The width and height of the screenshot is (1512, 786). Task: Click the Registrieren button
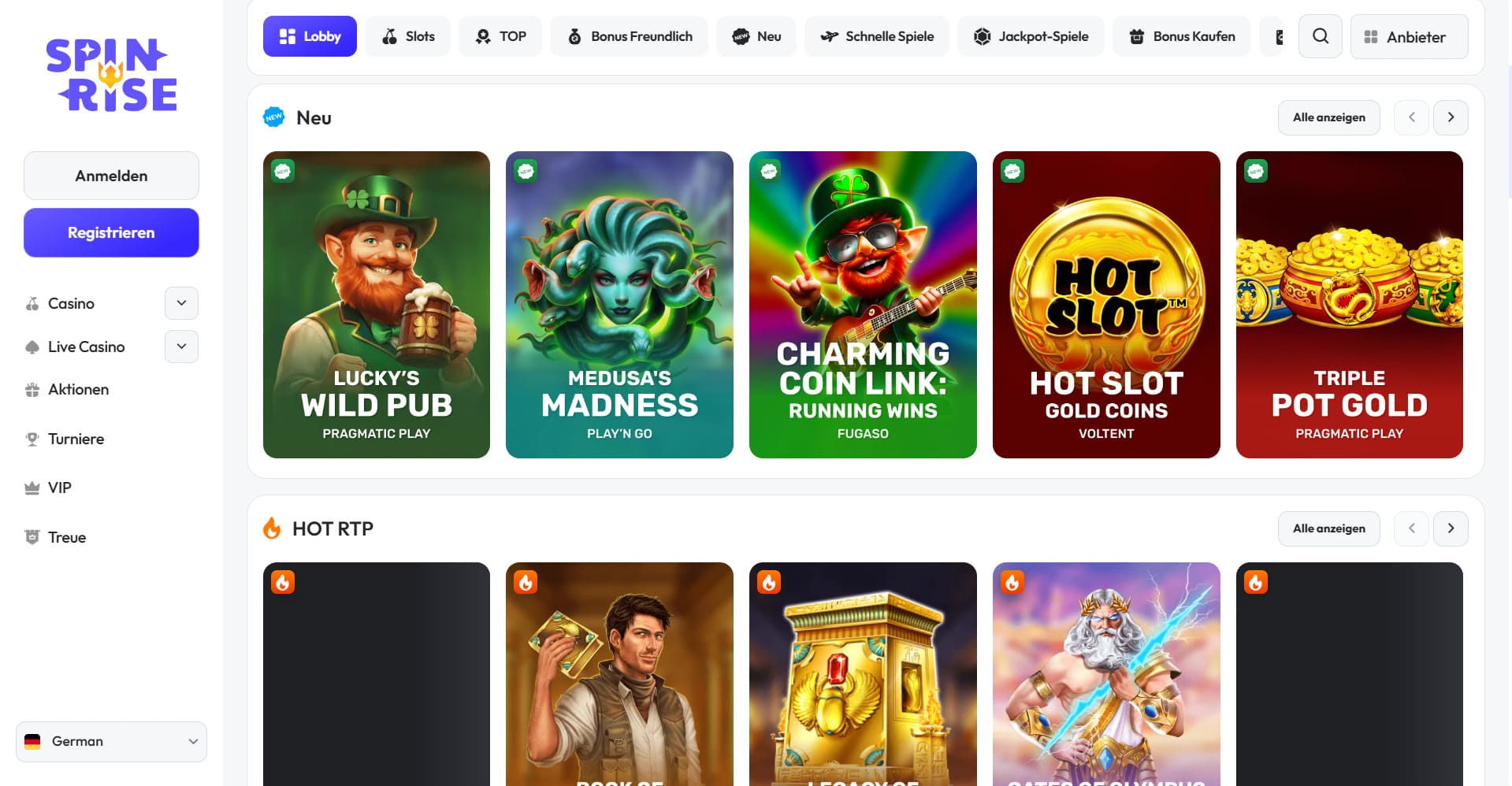click(x=111, y=232)
